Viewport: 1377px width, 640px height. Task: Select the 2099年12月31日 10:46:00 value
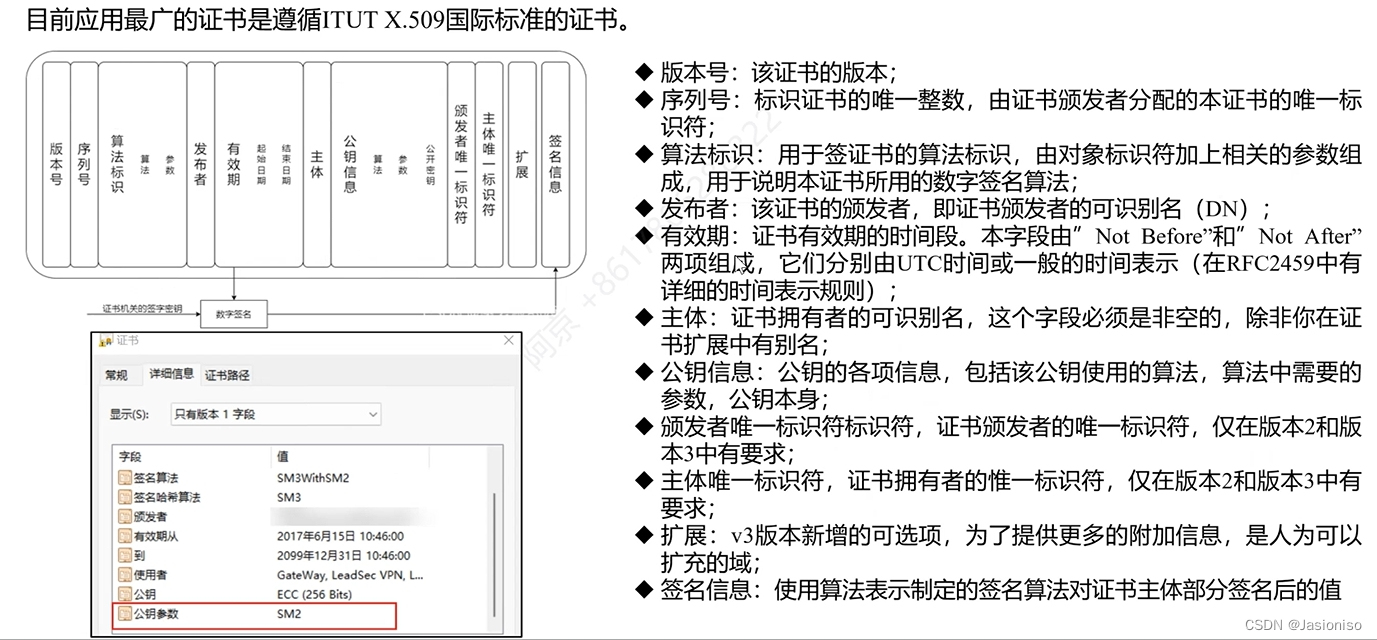343,555
